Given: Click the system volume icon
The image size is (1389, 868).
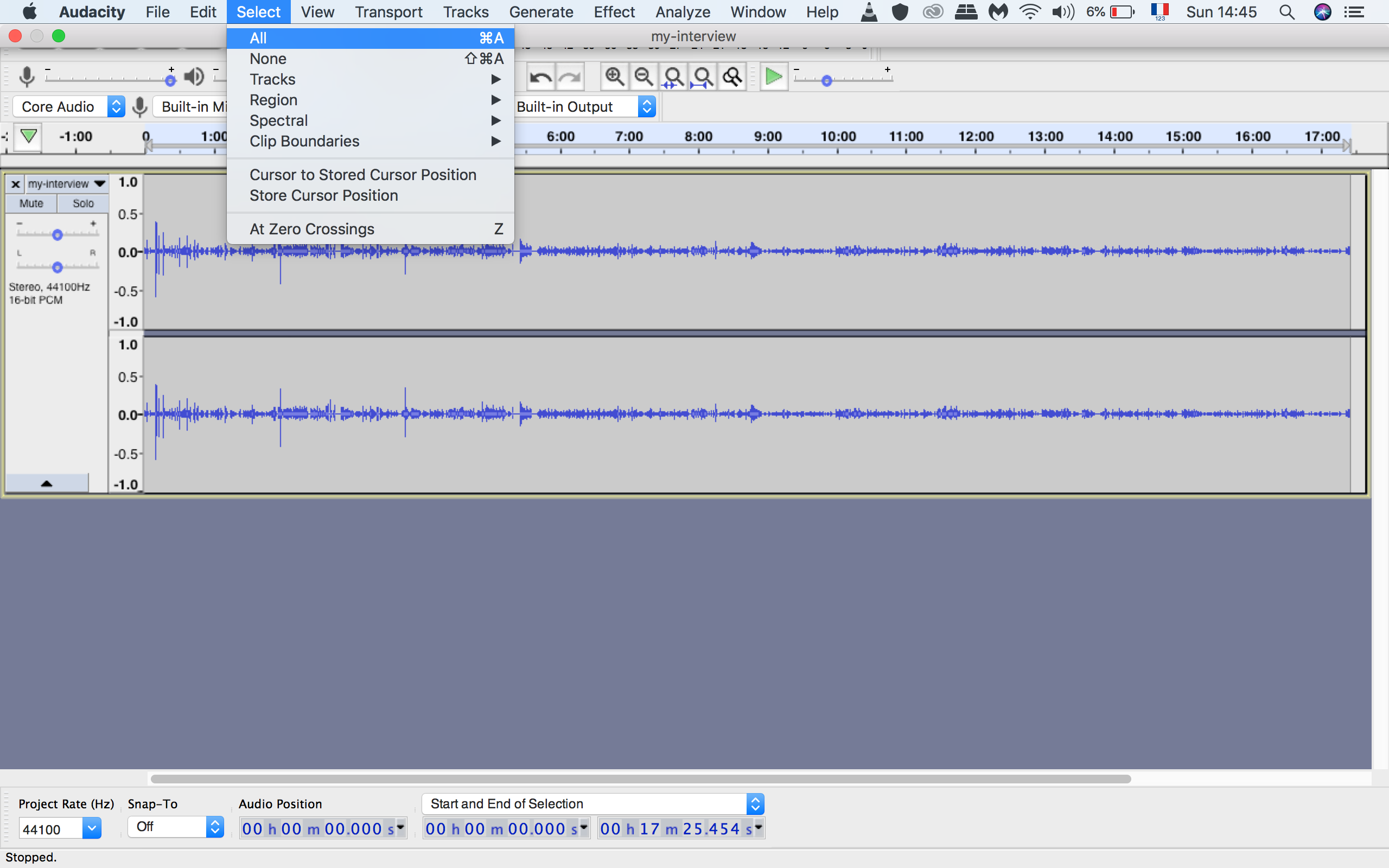Looking at the screenshot, I should tap(1062, 12).
